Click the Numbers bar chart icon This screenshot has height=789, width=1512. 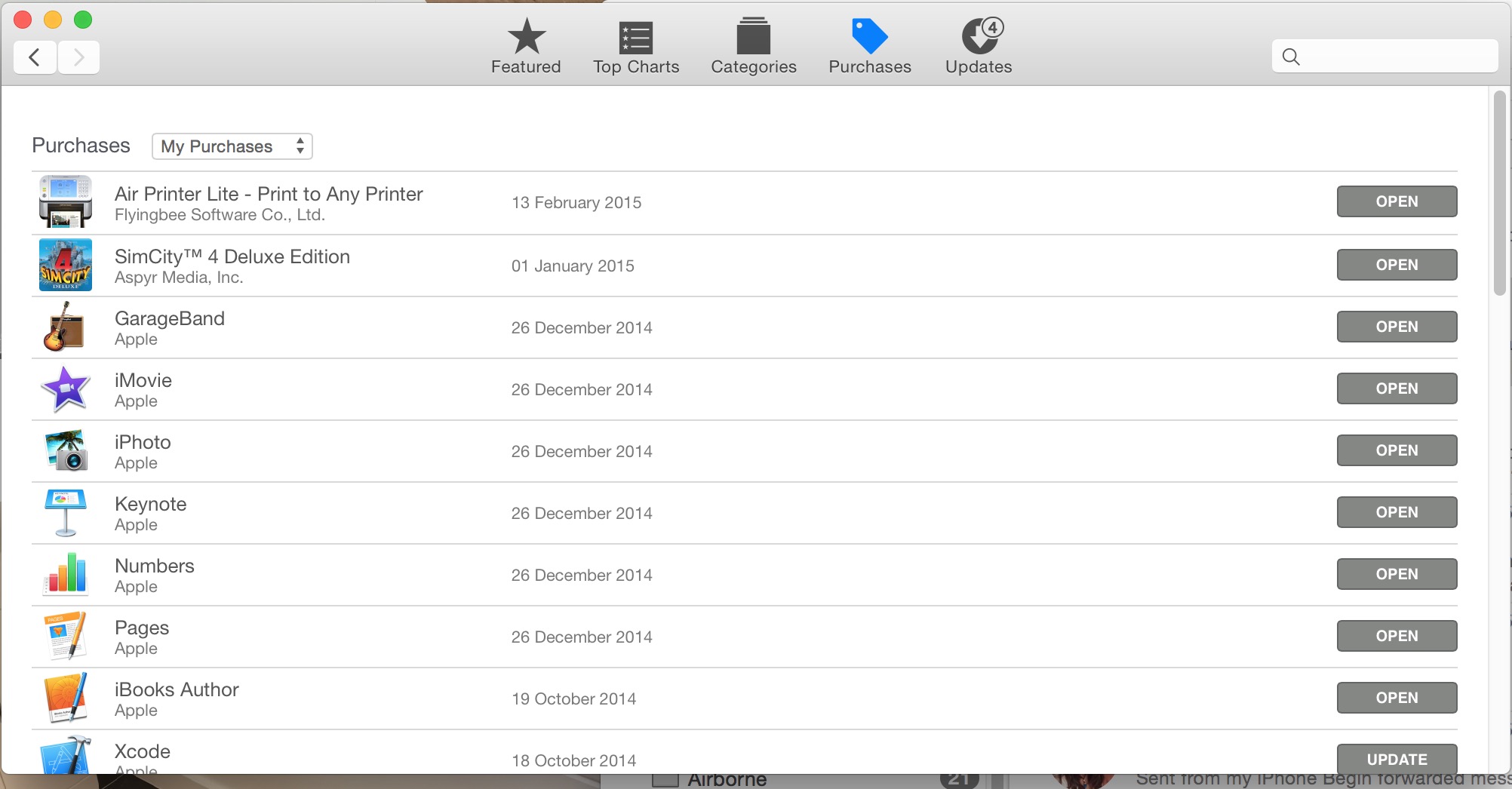[66, 573]
